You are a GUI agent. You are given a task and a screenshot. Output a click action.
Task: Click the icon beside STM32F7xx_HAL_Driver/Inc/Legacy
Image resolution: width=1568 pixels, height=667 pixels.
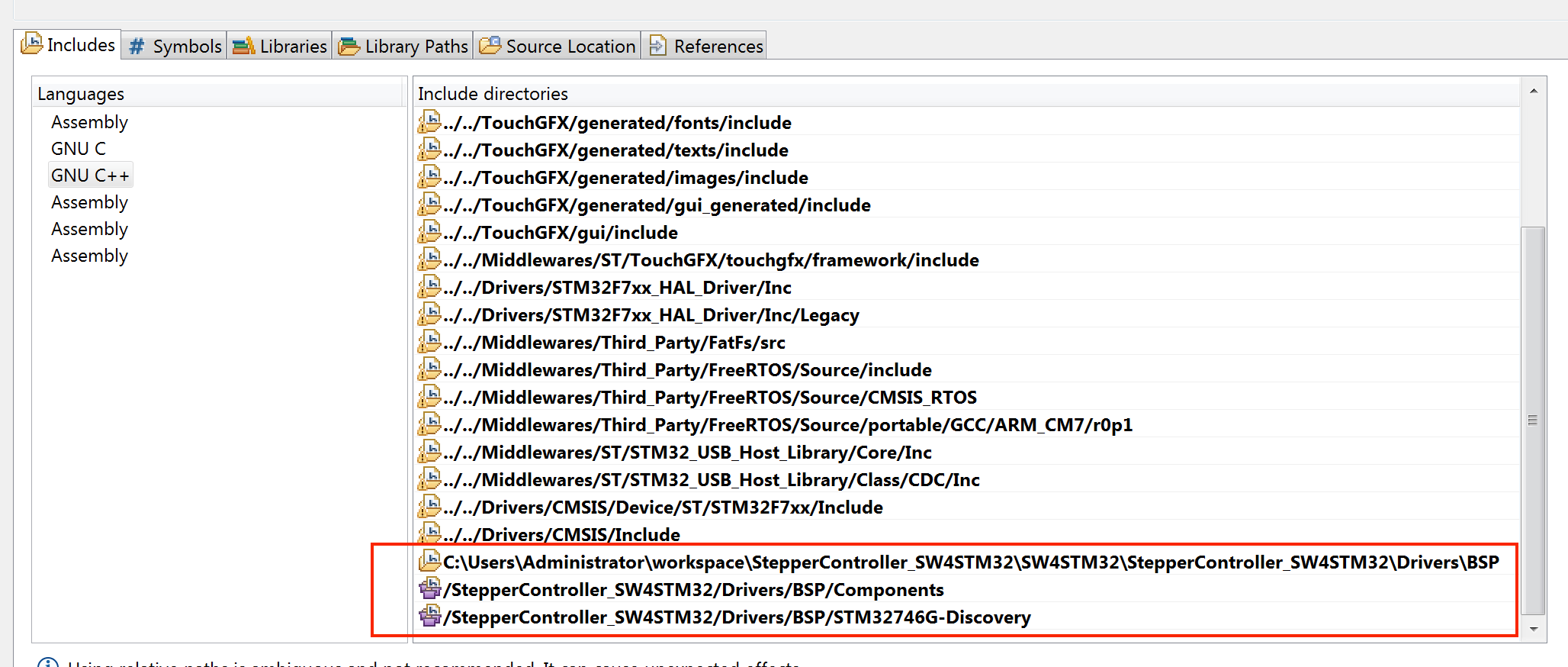429,314
